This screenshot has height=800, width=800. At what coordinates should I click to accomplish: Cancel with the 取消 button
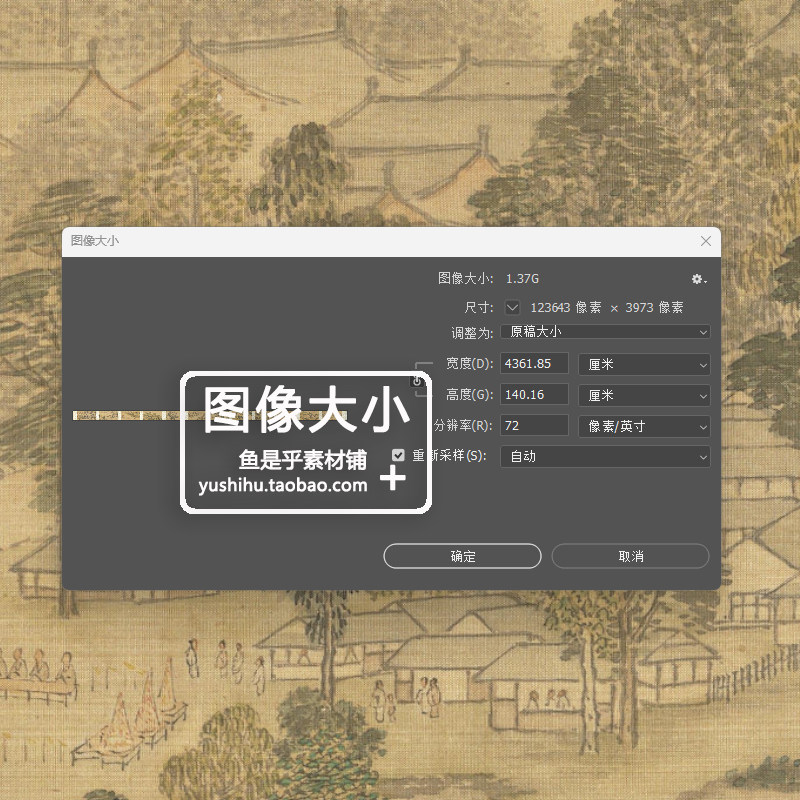631,556
